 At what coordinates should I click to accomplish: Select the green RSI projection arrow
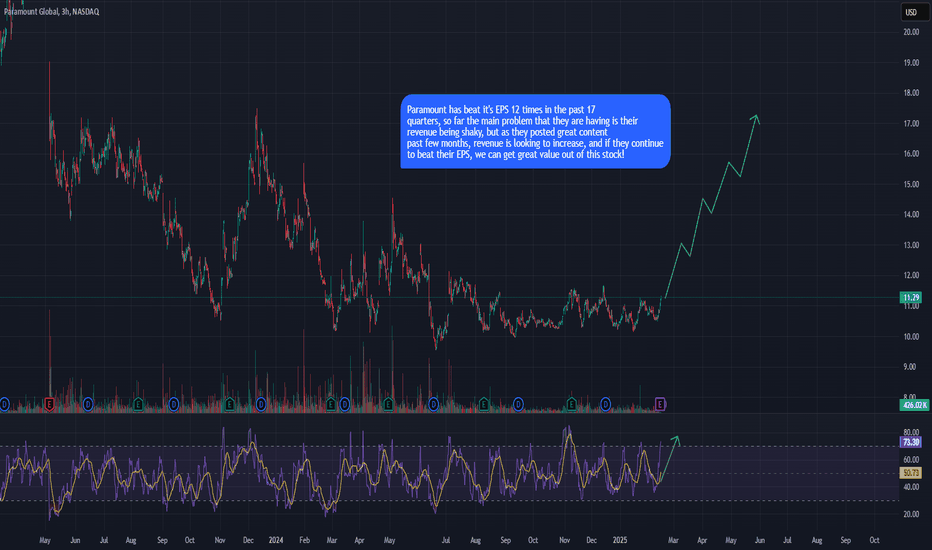point(668,460)
